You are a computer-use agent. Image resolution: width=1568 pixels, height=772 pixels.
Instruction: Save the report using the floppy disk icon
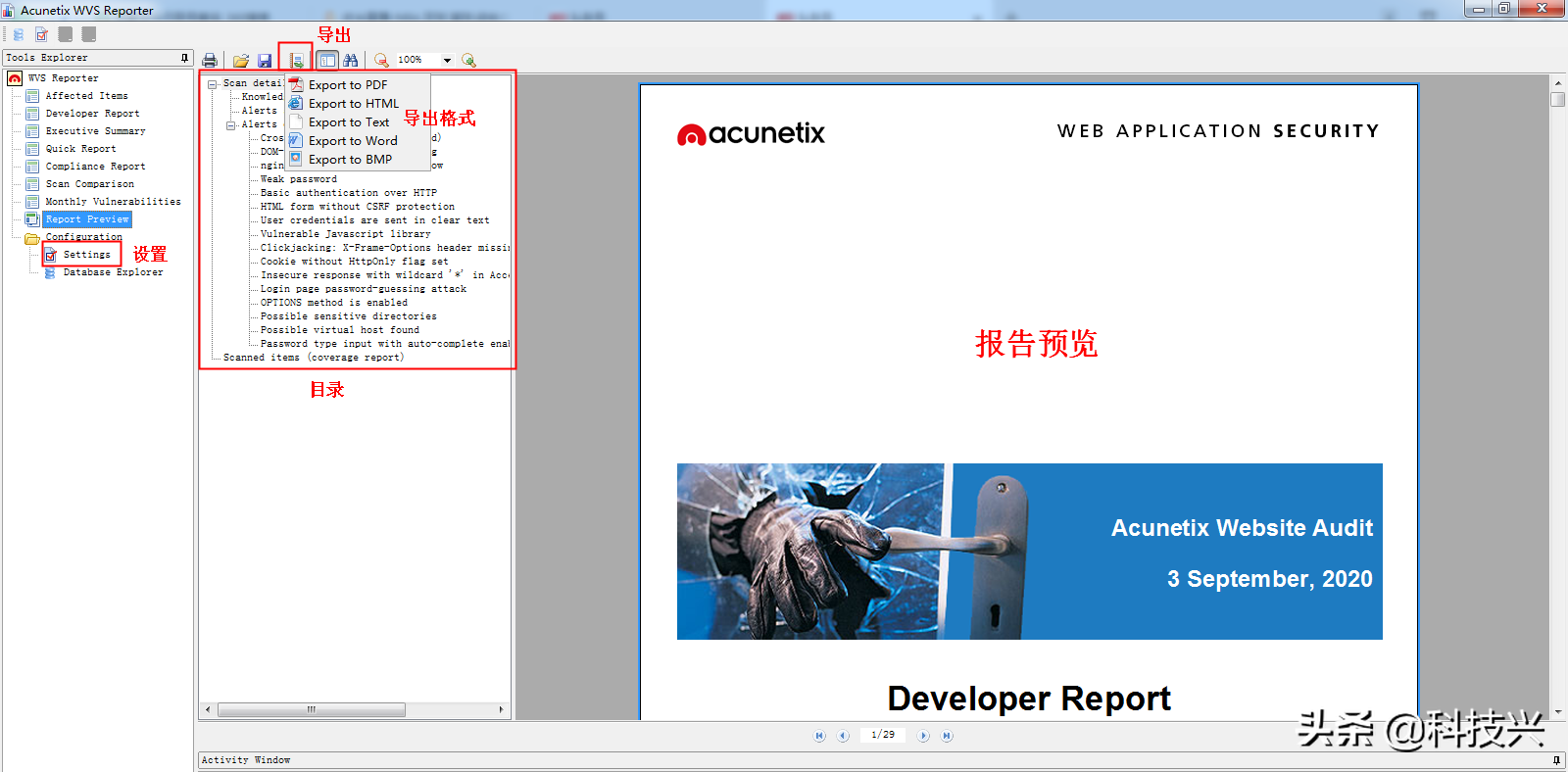coord(265,61)
